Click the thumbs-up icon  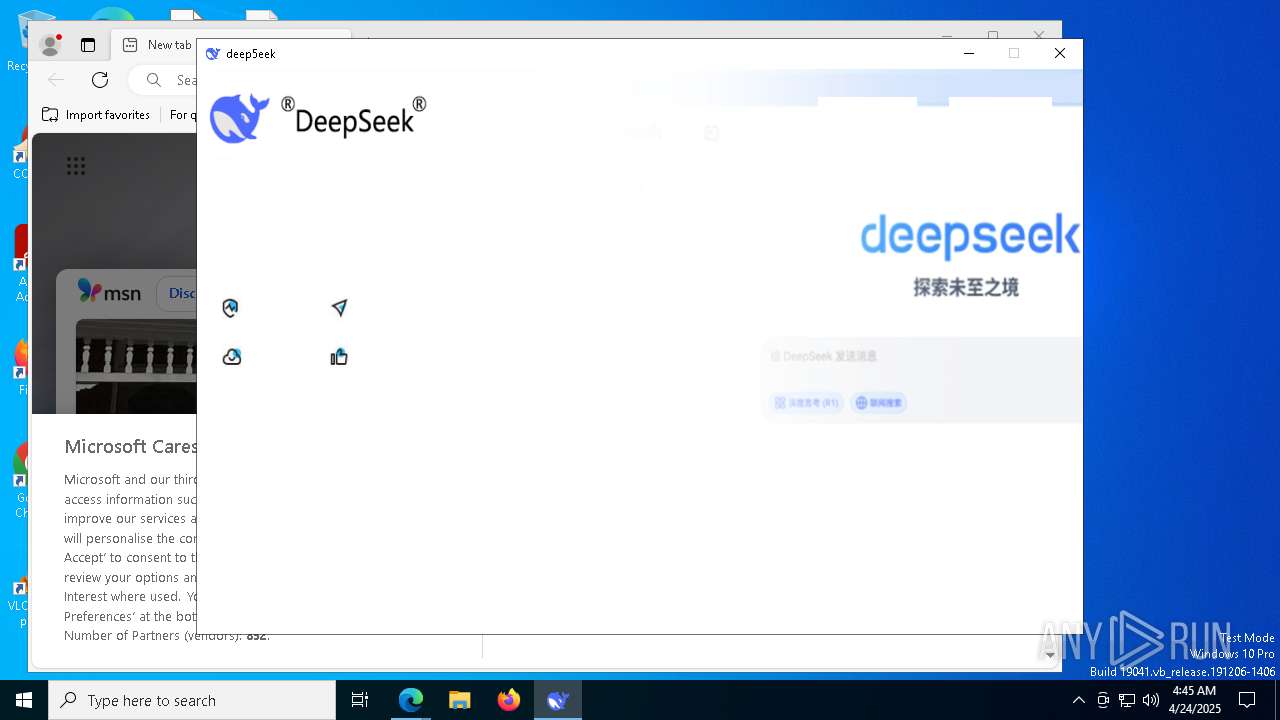point(339,357)
